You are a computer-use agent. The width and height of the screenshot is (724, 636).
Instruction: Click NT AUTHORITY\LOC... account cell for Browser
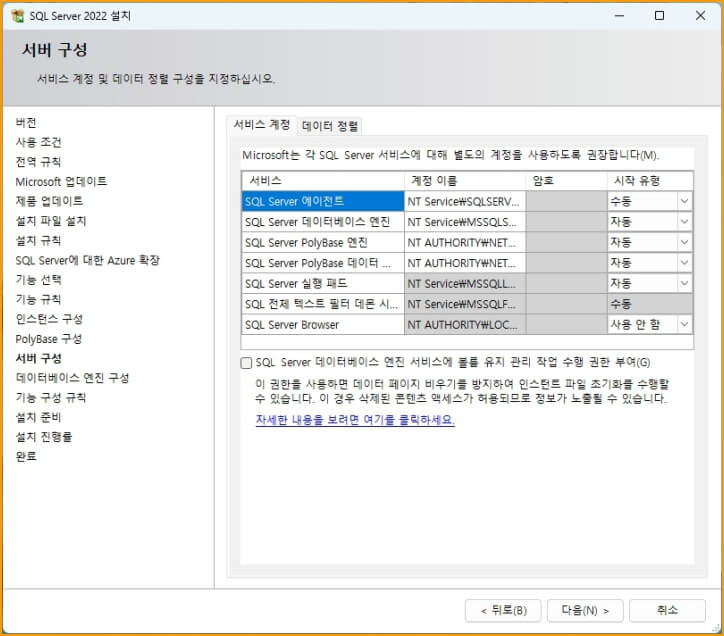pyautogui.click(x=465, y=325)
